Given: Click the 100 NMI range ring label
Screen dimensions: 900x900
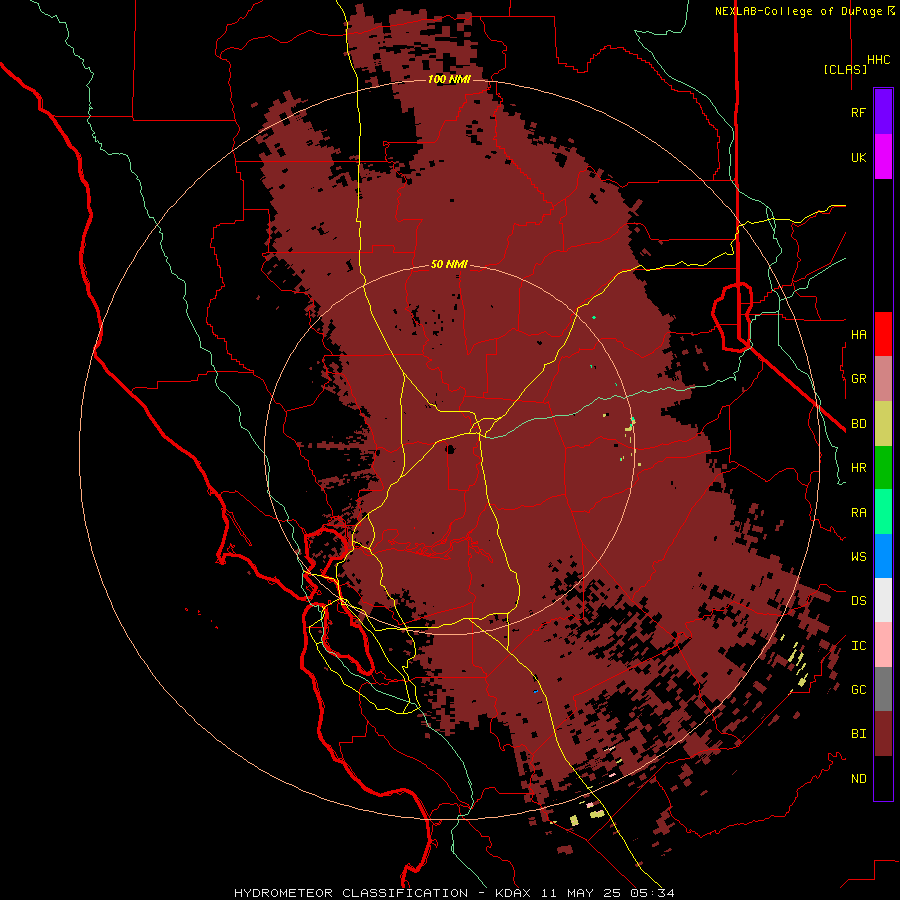Looking at the screenshot, I should click(449, 79).
